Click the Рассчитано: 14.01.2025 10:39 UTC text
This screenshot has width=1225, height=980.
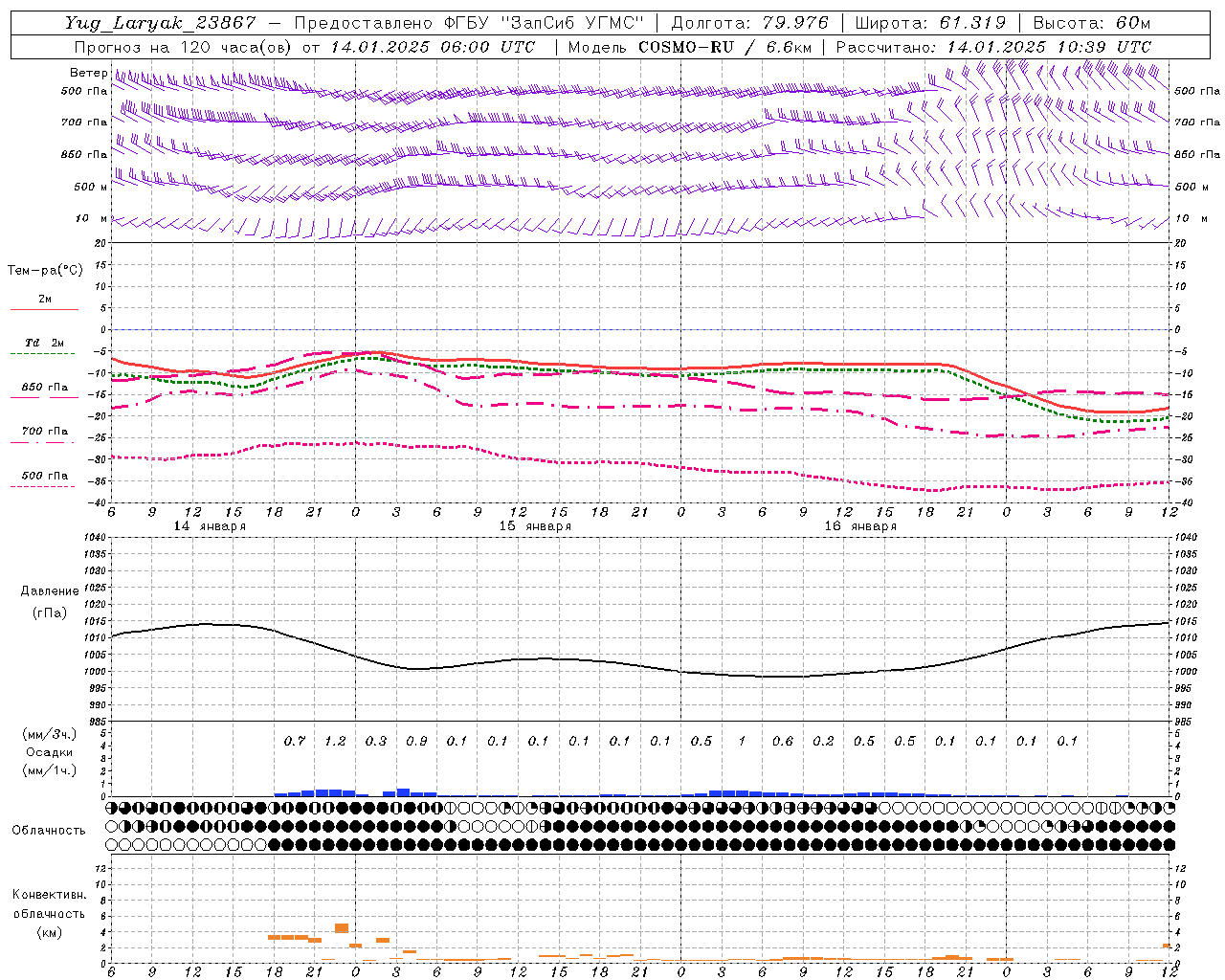993,47
